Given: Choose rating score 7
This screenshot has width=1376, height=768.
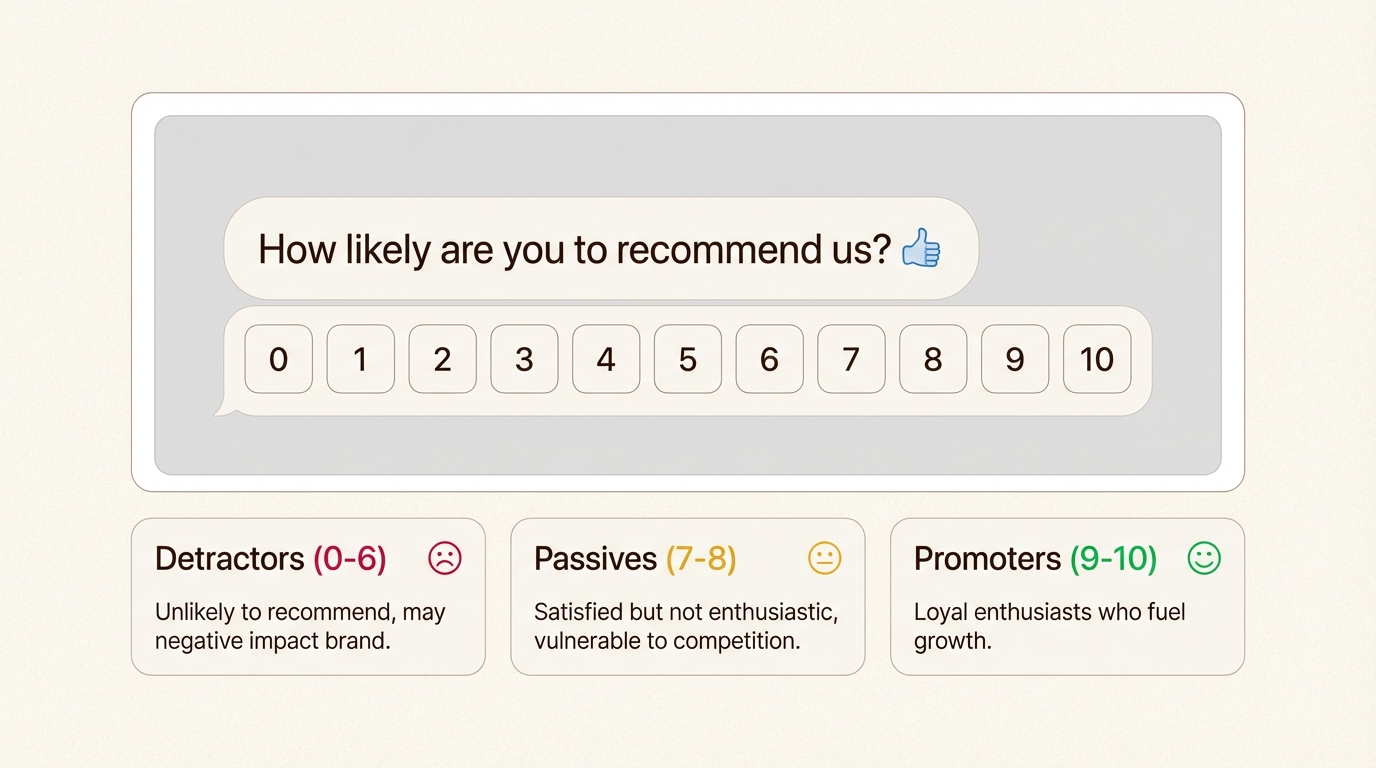Looking at the screenshot, I should [x=851, y=359].
